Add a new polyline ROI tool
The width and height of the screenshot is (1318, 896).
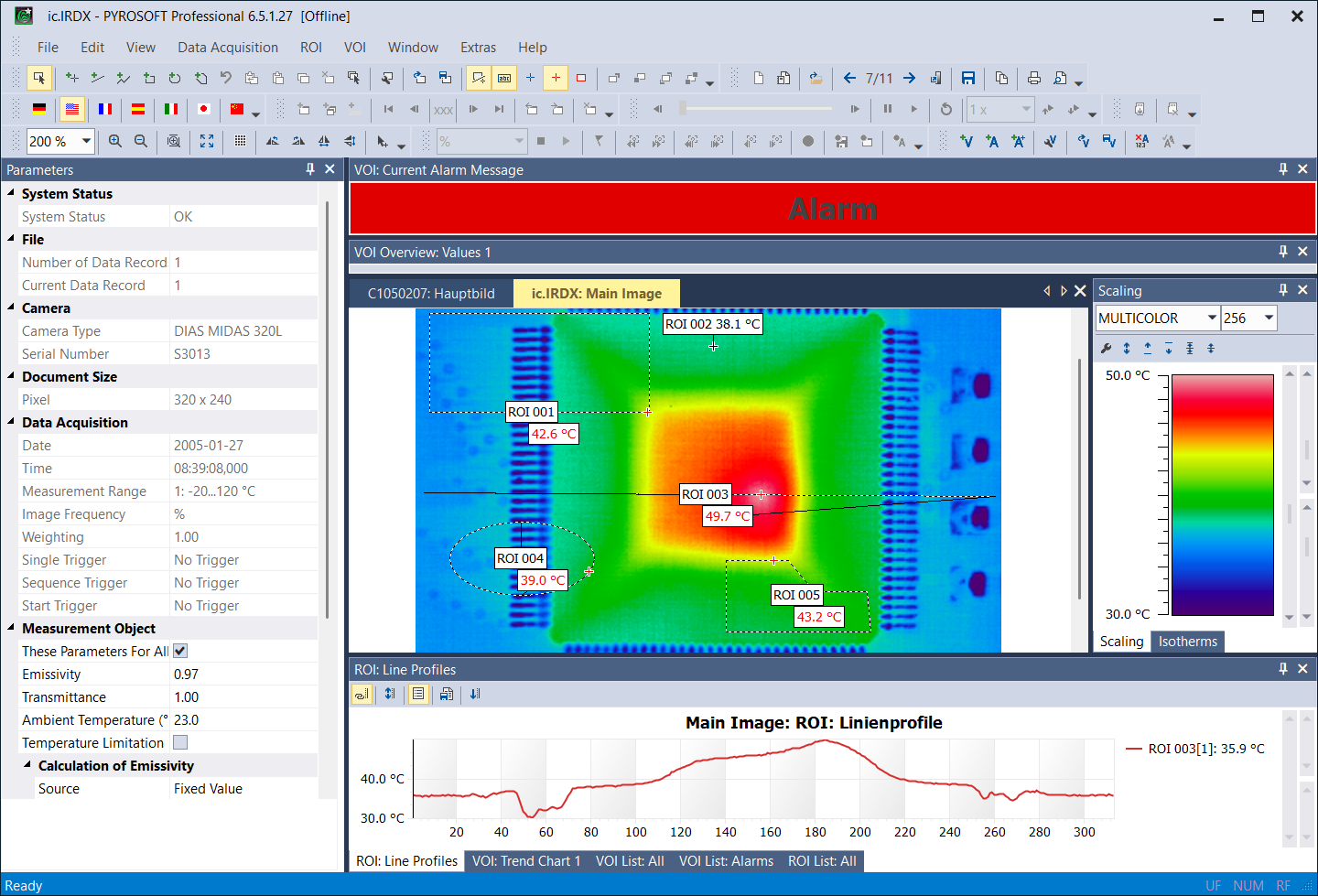pos(123,78)
